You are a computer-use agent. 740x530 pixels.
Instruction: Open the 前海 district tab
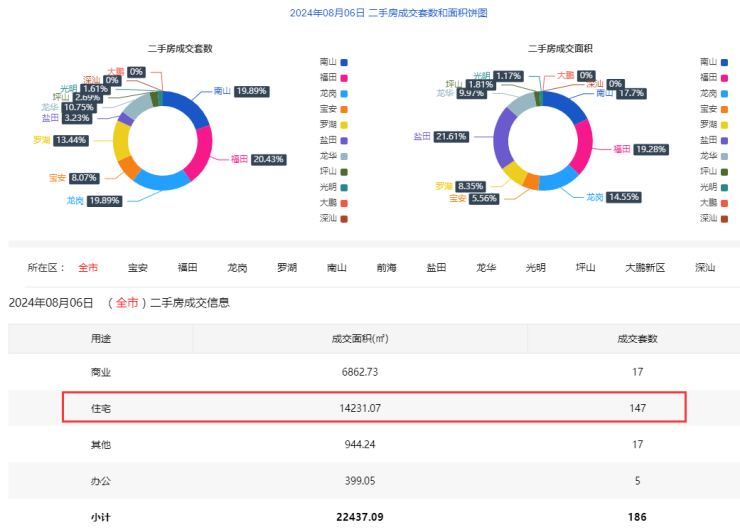(386, 268)
